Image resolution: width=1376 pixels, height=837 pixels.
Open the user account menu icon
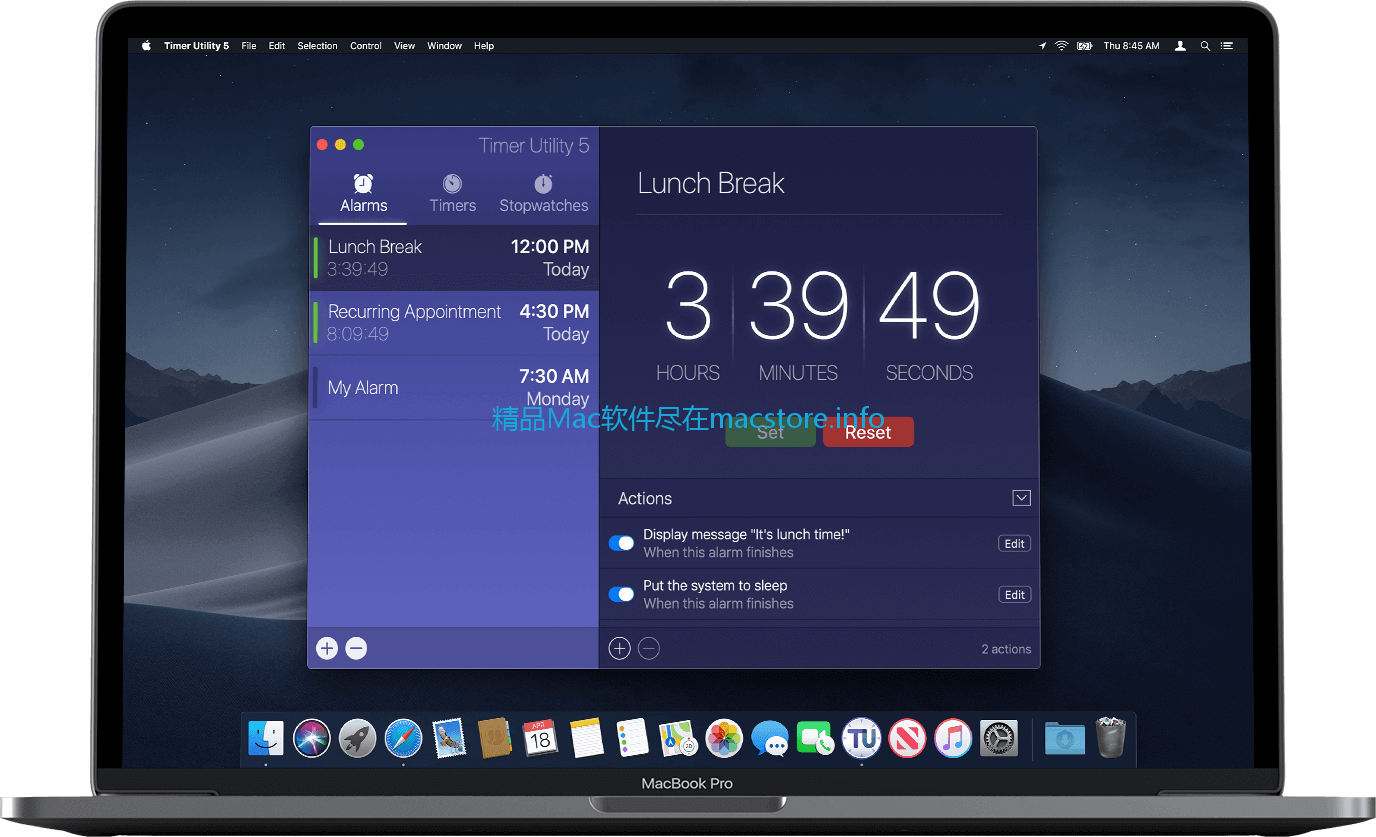[x=1180, y=46]
